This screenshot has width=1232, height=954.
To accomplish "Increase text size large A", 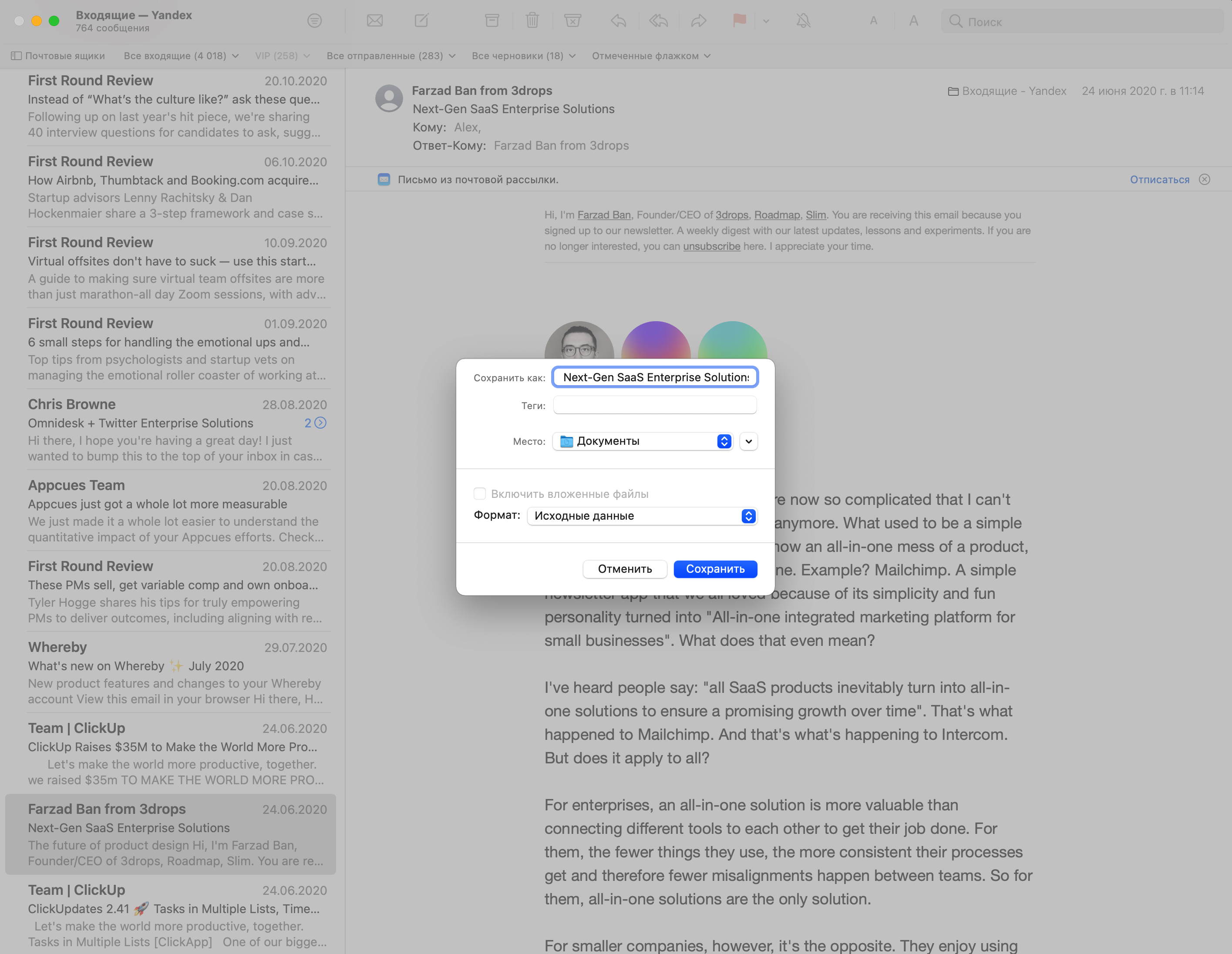I will point(913,21).
